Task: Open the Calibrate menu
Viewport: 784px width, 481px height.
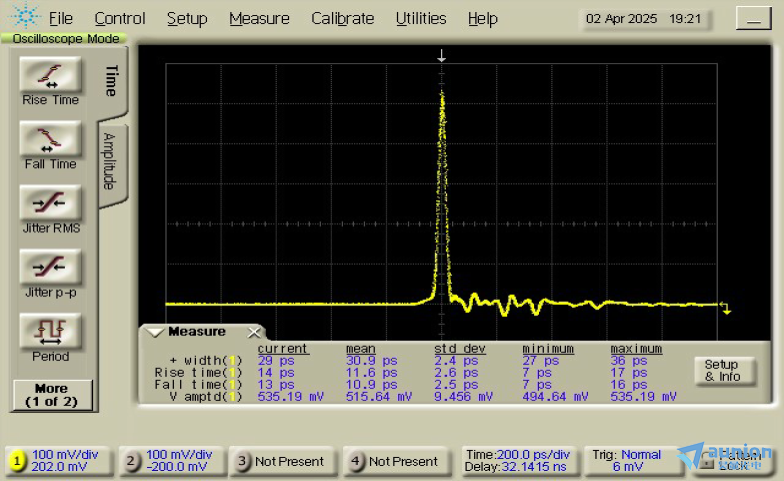Action: click(342, 18)
